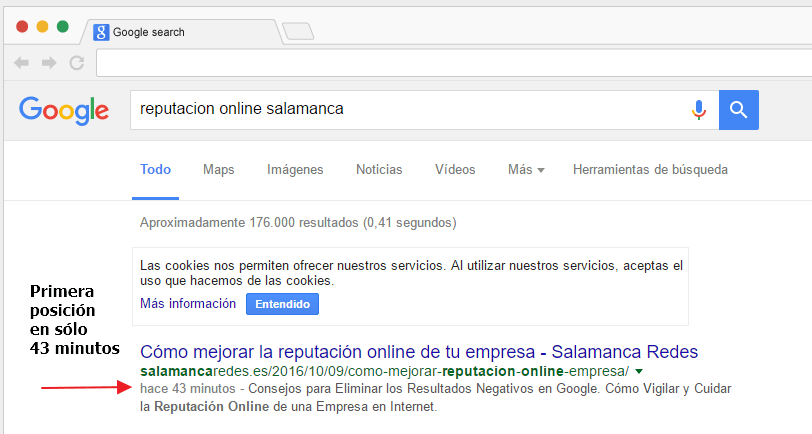
Task: Click the hace 43 minutos snippet text
Action: tap(187, 388)
